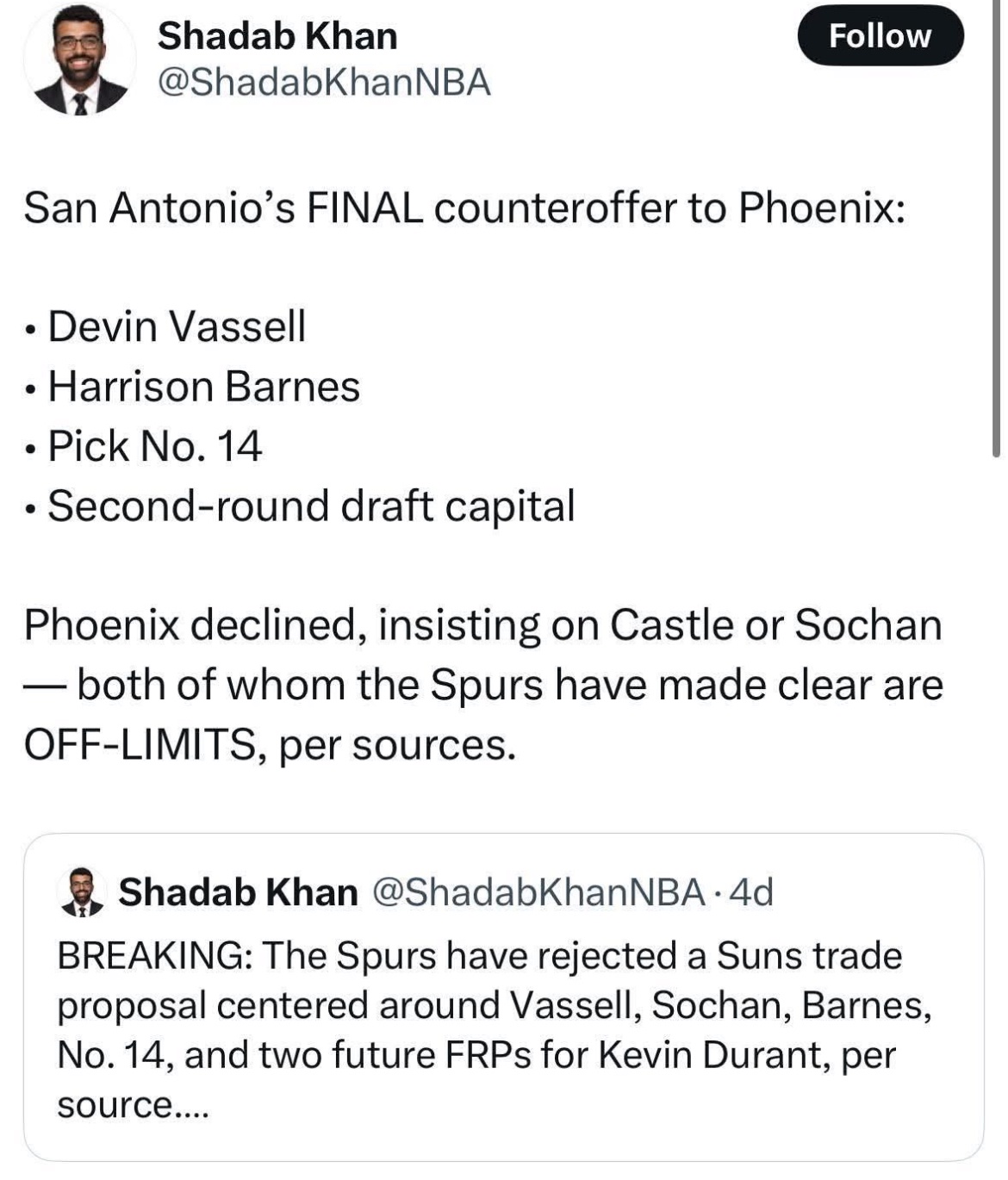This screenshot has height=1180, width=1008.
Task: Click the word 'BREAKING:' in quoted tweet
Action: coord(155,955)
